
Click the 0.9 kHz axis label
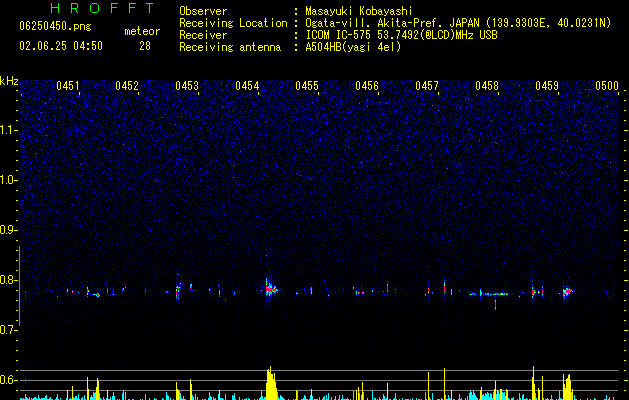pos(9,230)
